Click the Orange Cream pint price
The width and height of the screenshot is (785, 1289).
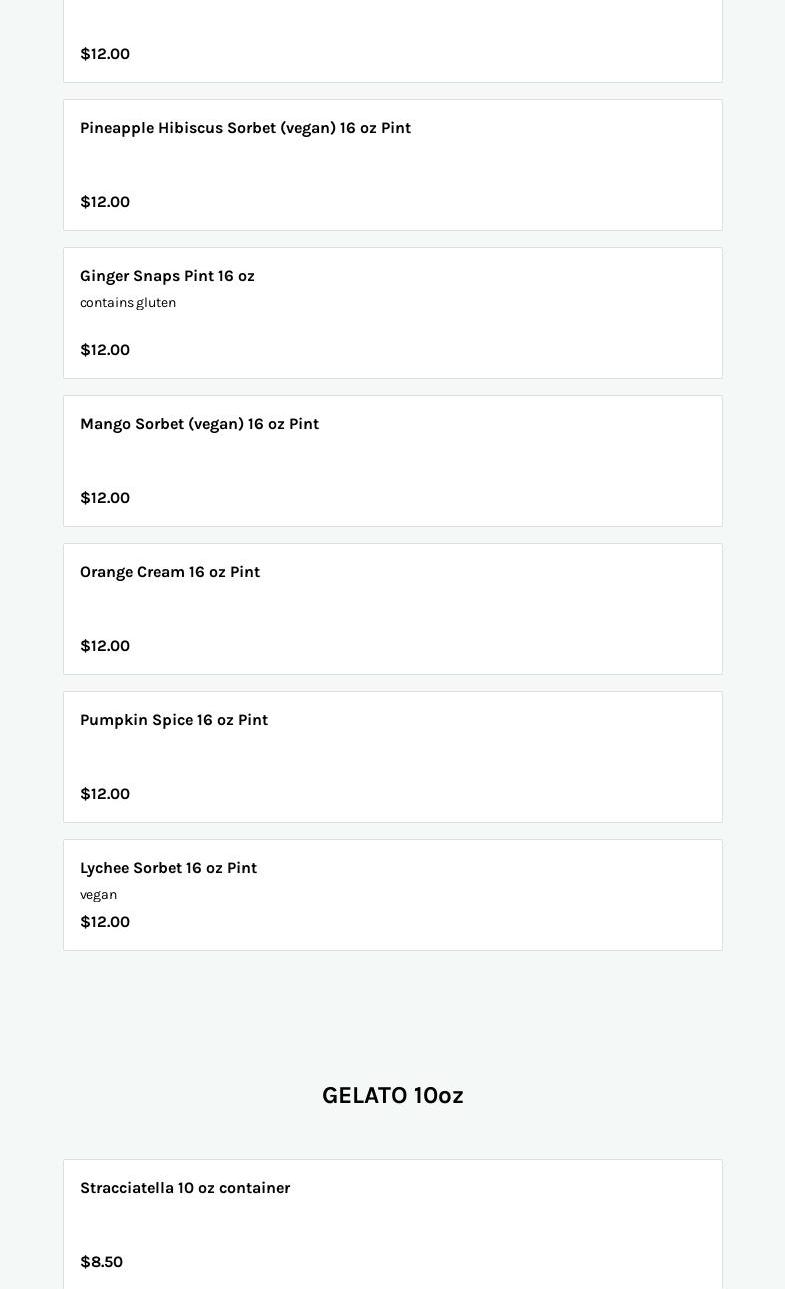tap(105, 646)
